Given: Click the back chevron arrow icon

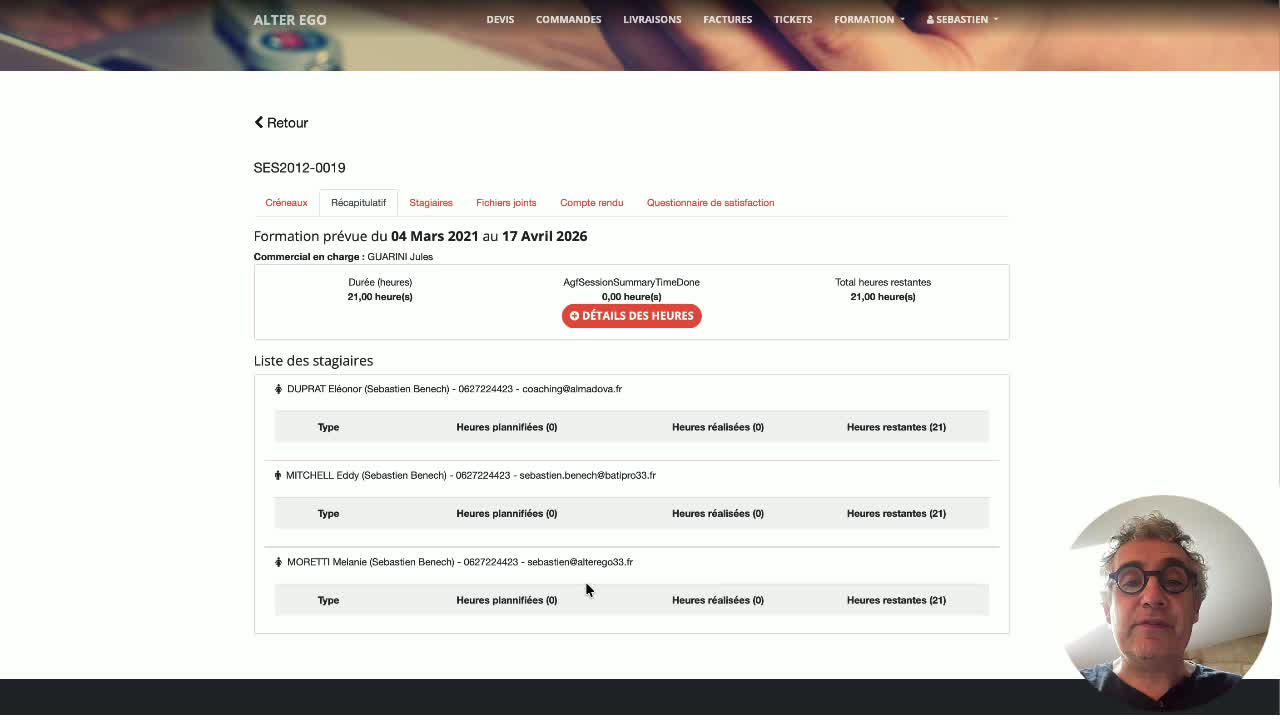Looking at the screenshot, I should coord(259,123).
